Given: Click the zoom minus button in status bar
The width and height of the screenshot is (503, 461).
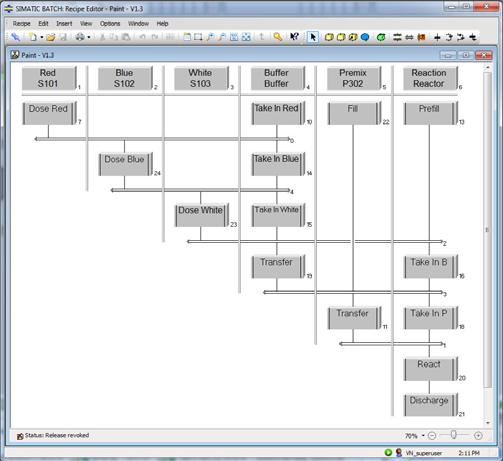Looking at the screenshot, I should (432, 435).
